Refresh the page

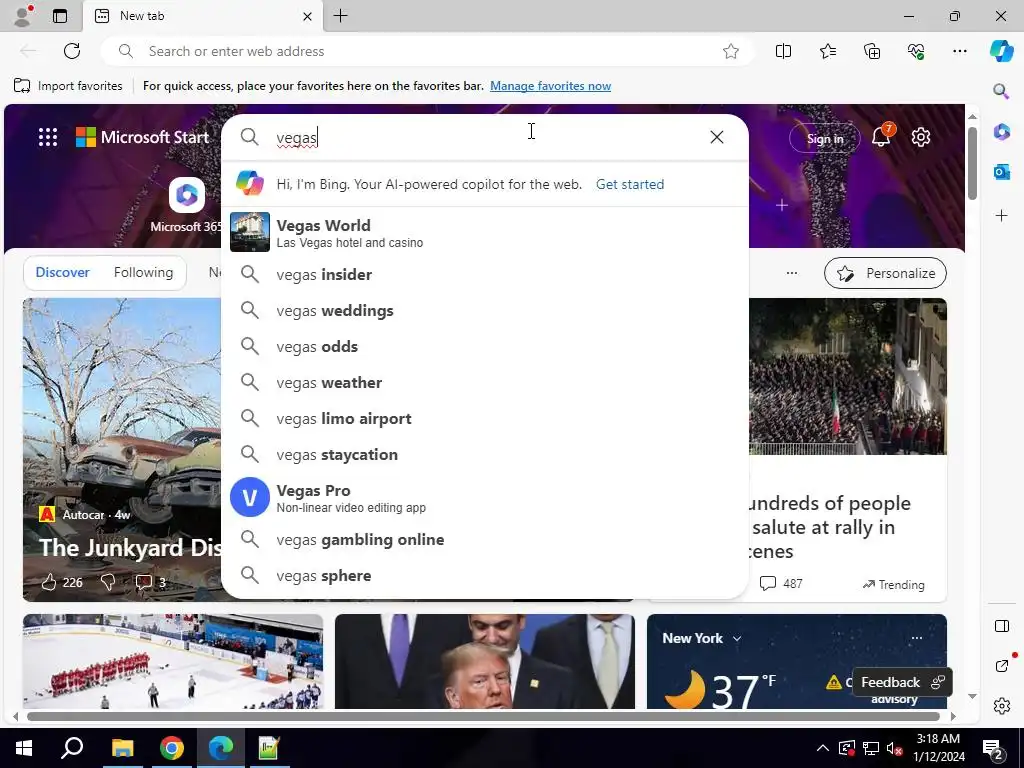pos(72,51)
